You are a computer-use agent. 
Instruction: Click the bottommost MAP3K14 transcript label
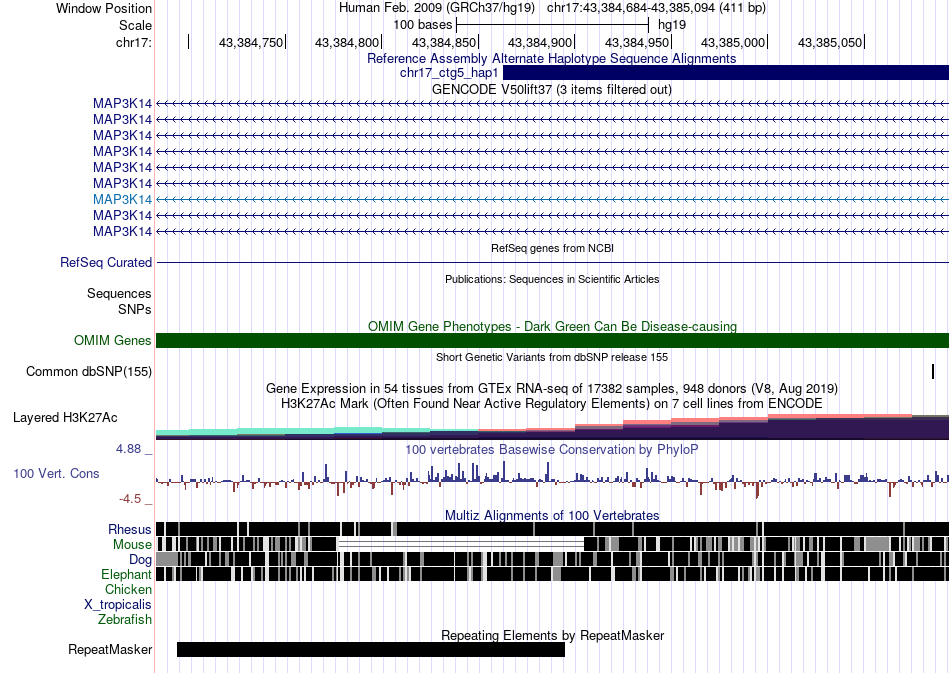pos(122,231)
